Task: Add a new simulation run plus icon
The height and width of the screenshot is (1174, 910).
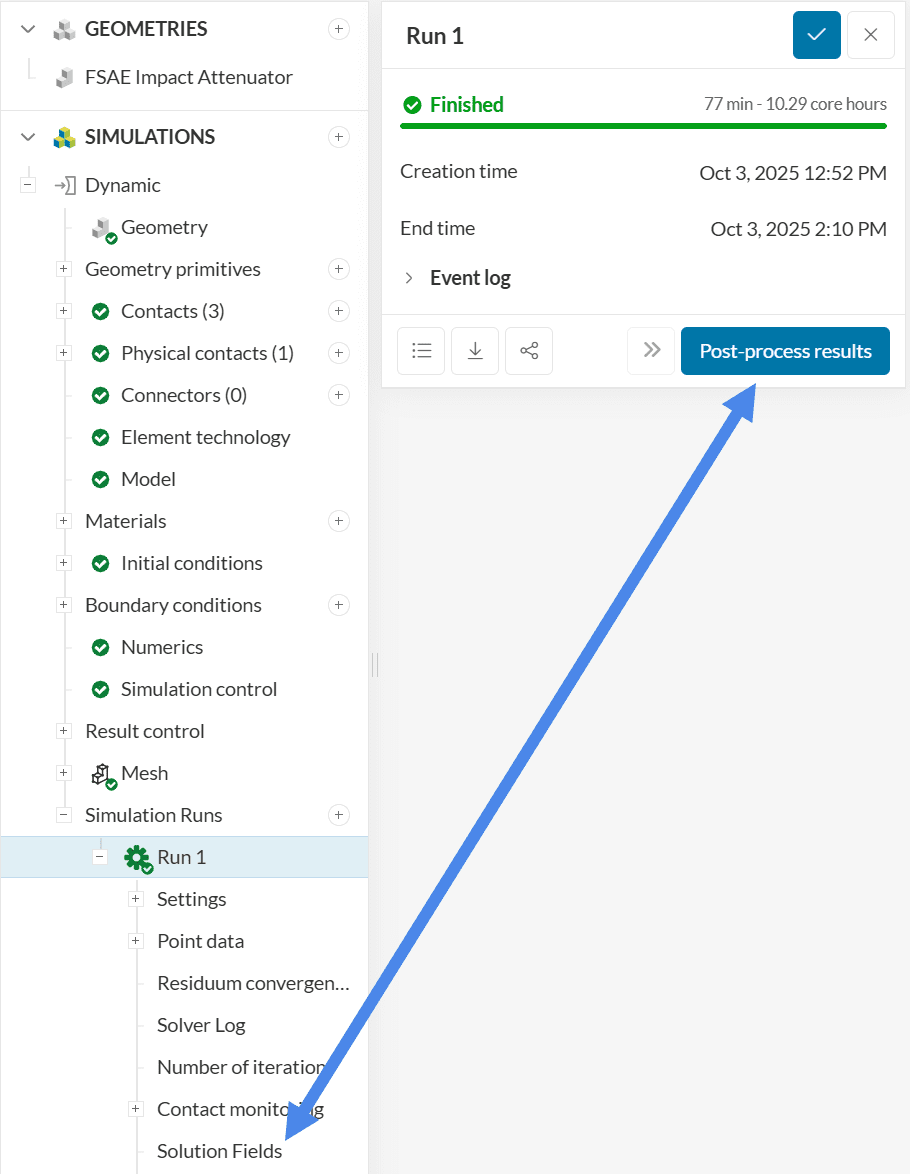Action: coord(339,815)
